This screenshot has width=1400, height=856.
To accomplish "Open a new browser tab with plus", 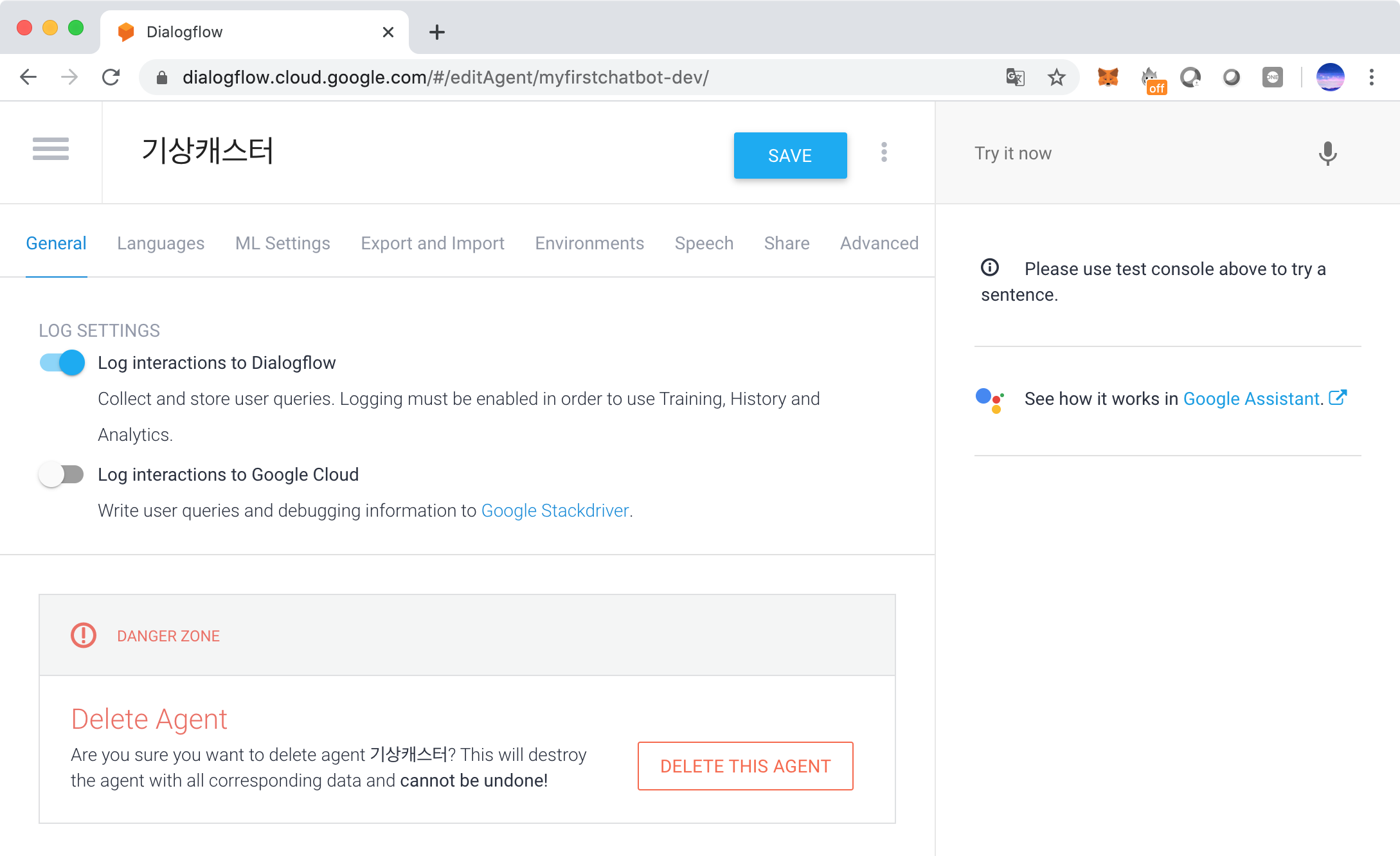I will [x=437, y=32].
